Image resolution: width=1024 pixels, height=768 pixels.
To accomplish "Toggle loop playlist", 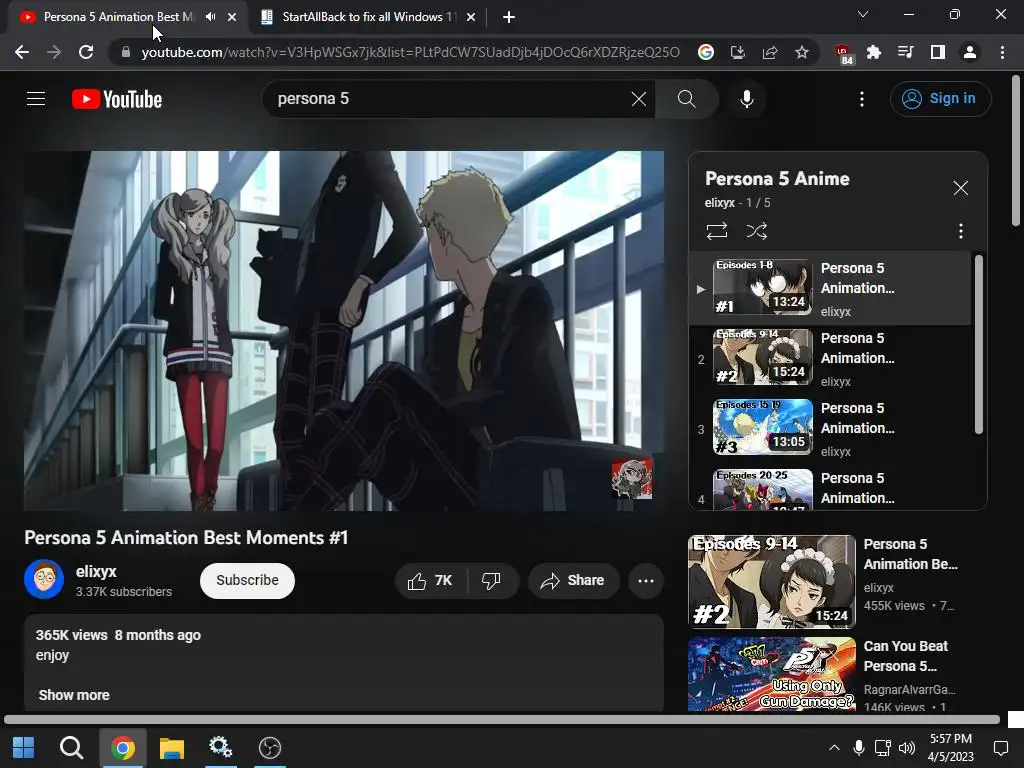I will pyautogui.click(x=716, y=231).
